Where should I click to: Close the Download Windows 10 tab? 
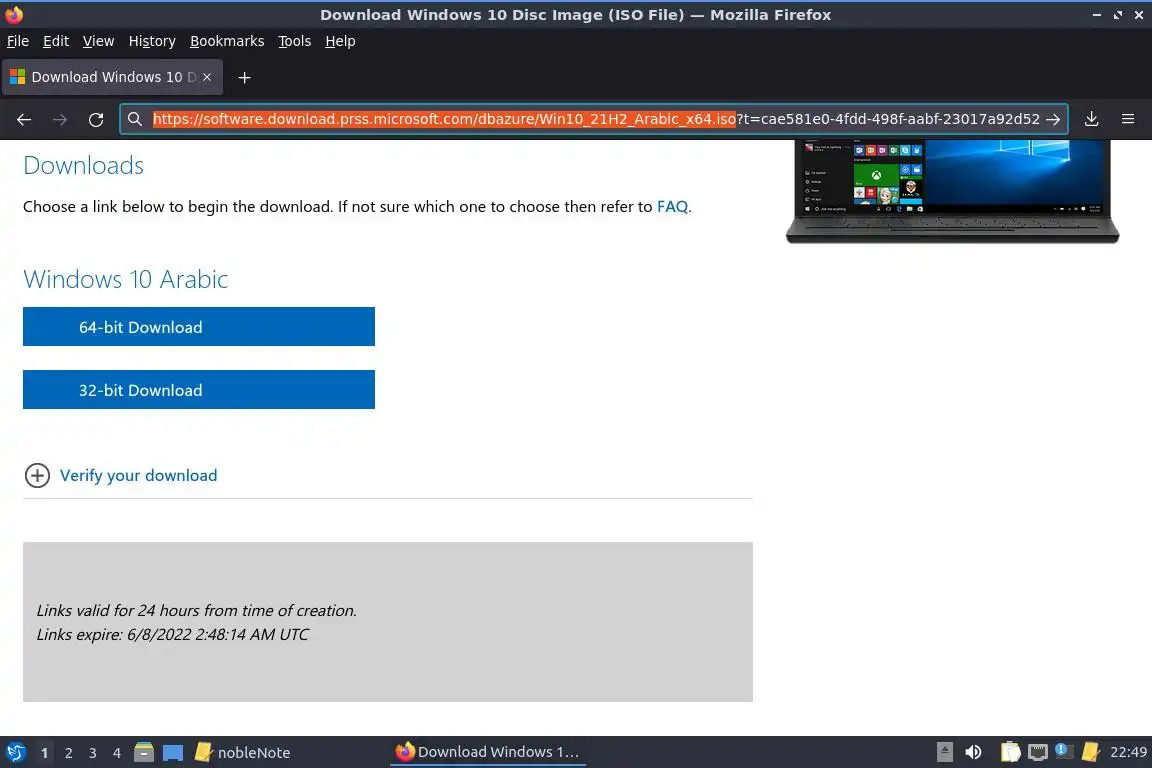[207, 77]
